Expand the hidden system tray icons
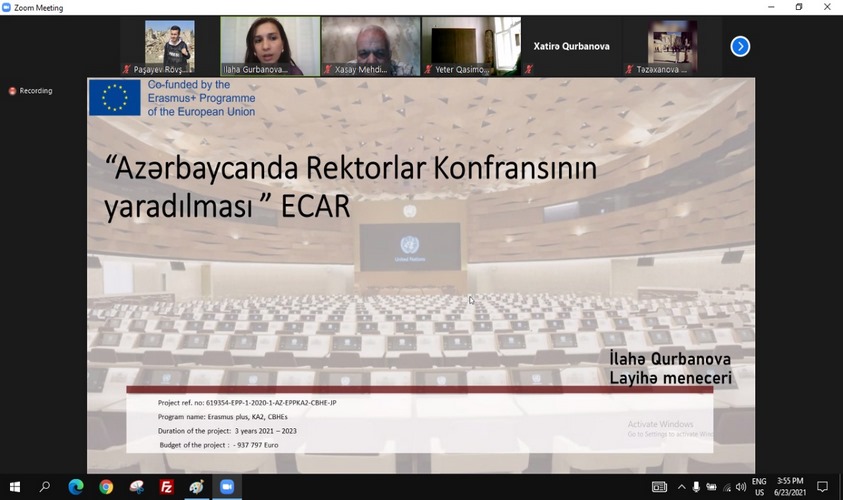Viewport: 843px width, 500px height. coord(681,487)
